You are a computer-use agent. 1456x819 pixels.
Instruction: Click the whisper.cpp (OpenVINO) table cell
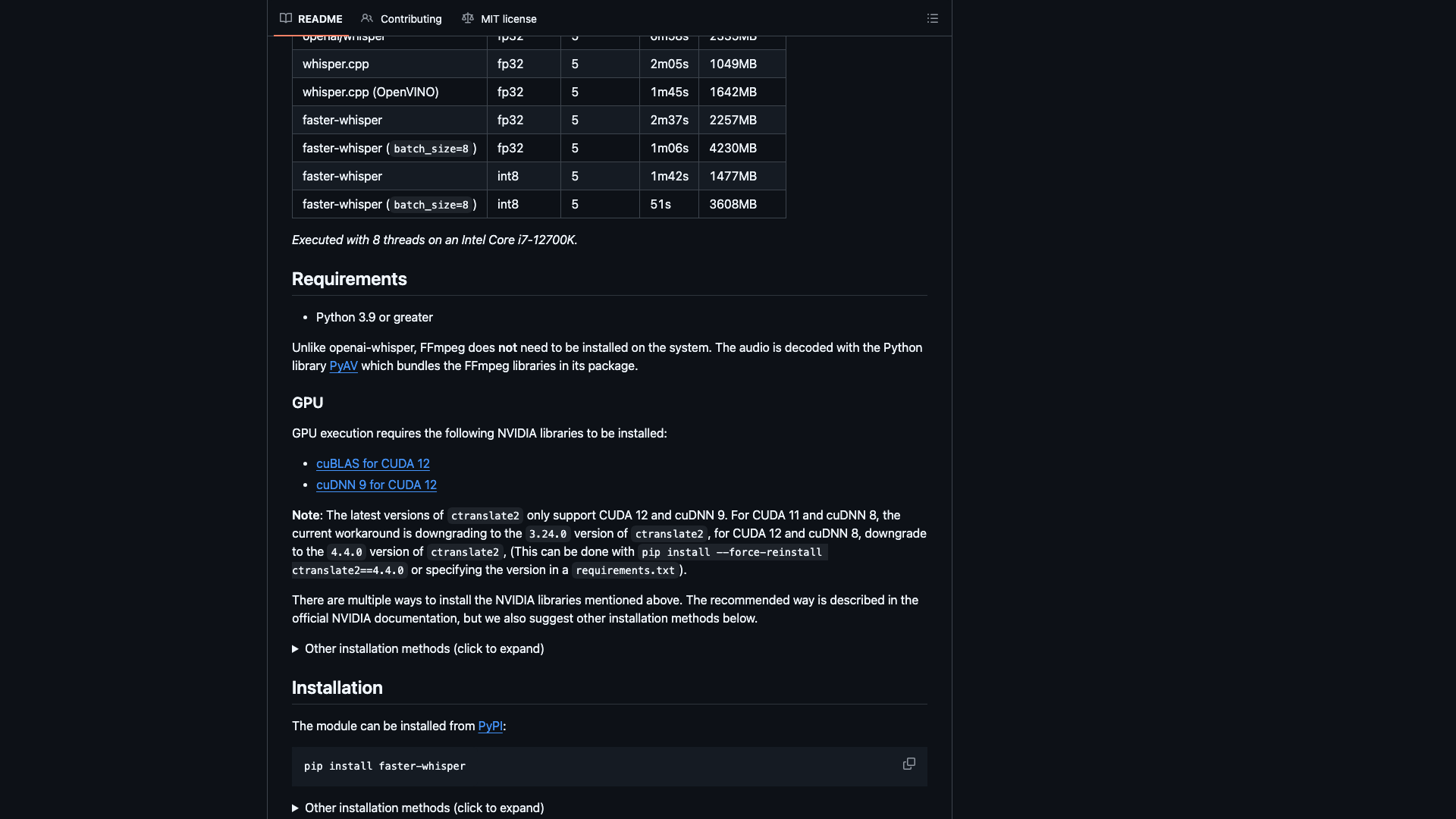pyautogui.click(x=390, y=92)
